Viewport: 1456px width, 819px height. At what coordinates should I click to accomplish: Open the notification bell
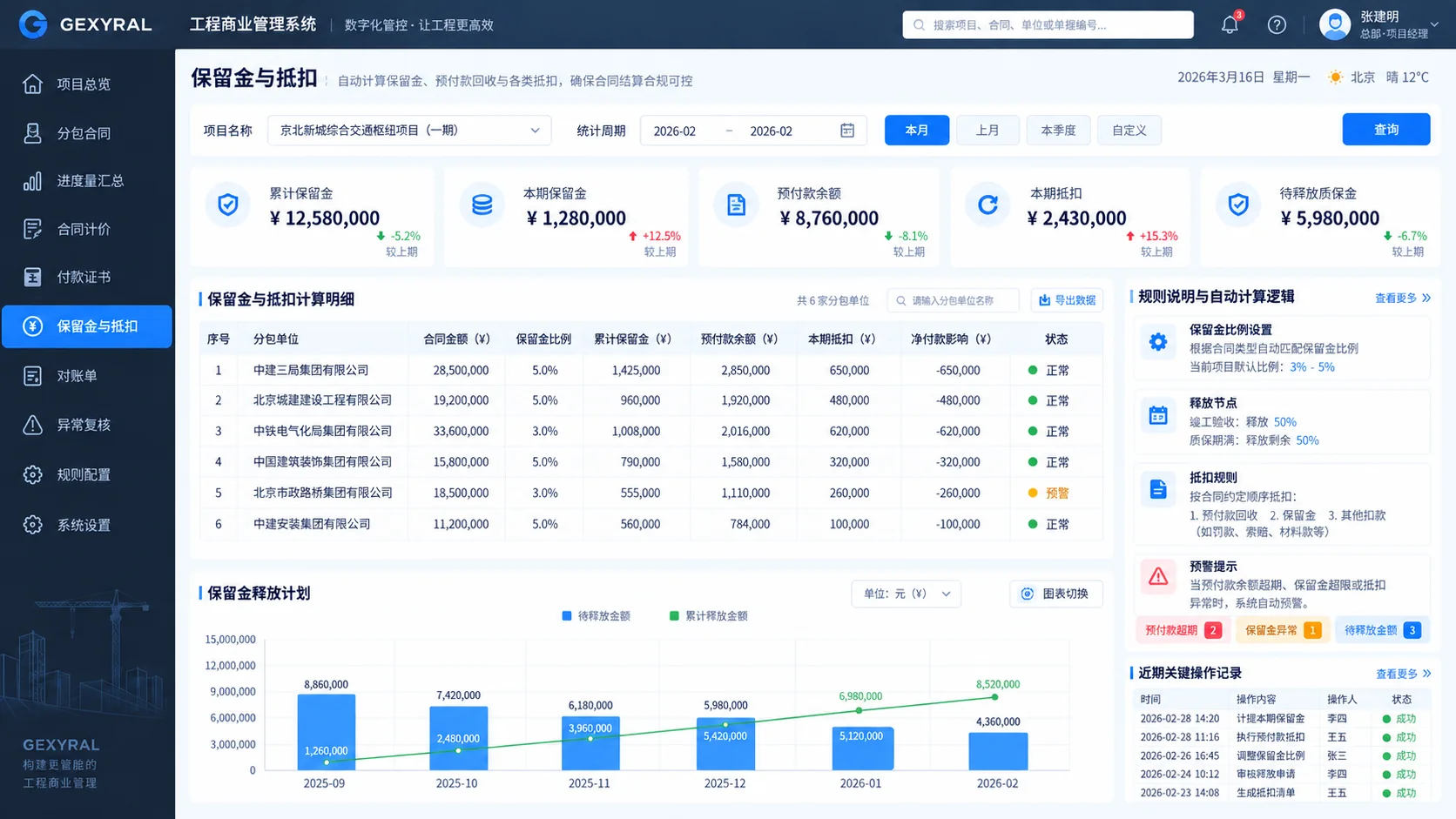click(1230, 24)
